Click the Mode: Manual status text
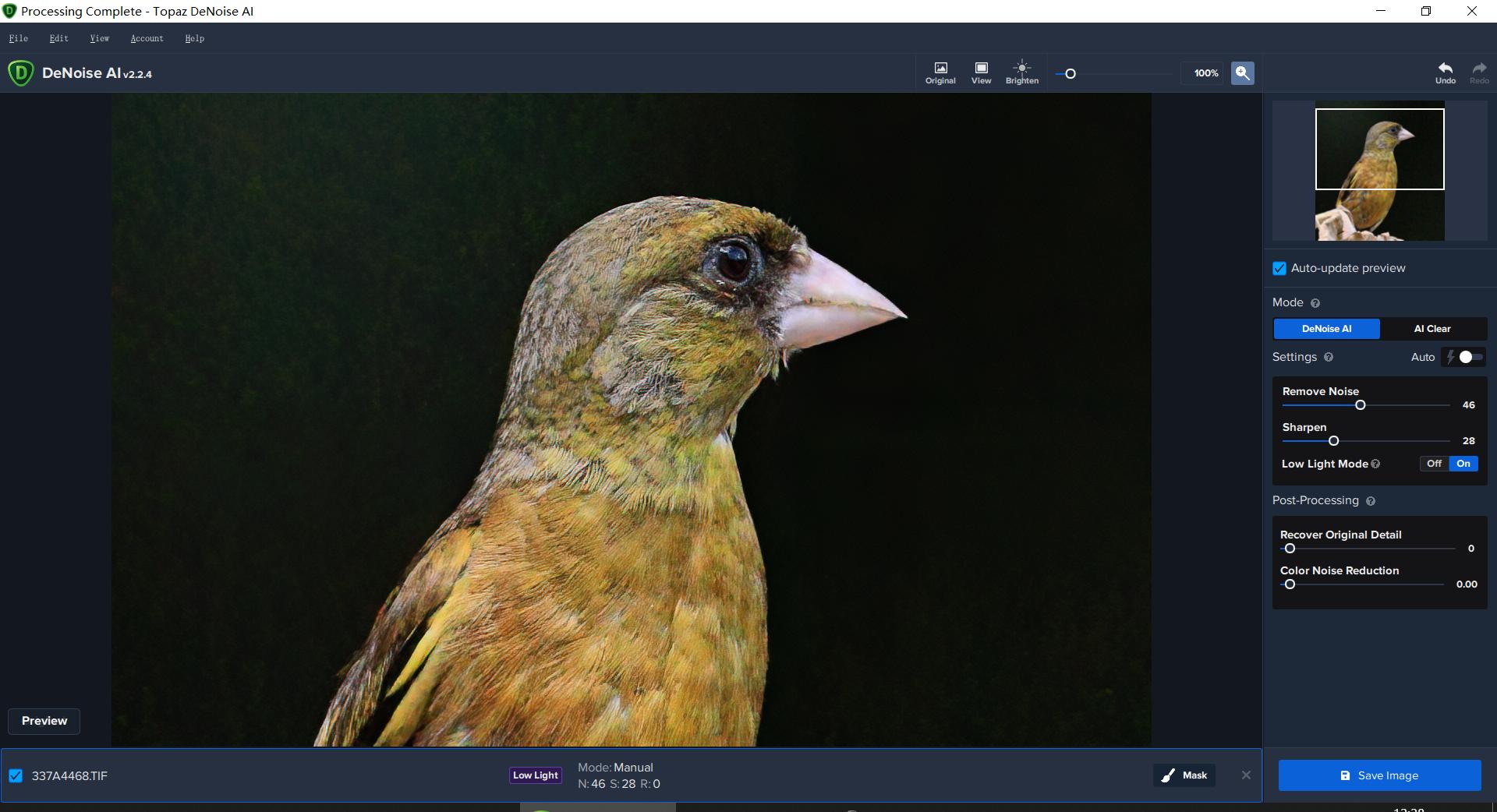This screenshot has width=1497, height=812. 615,768
